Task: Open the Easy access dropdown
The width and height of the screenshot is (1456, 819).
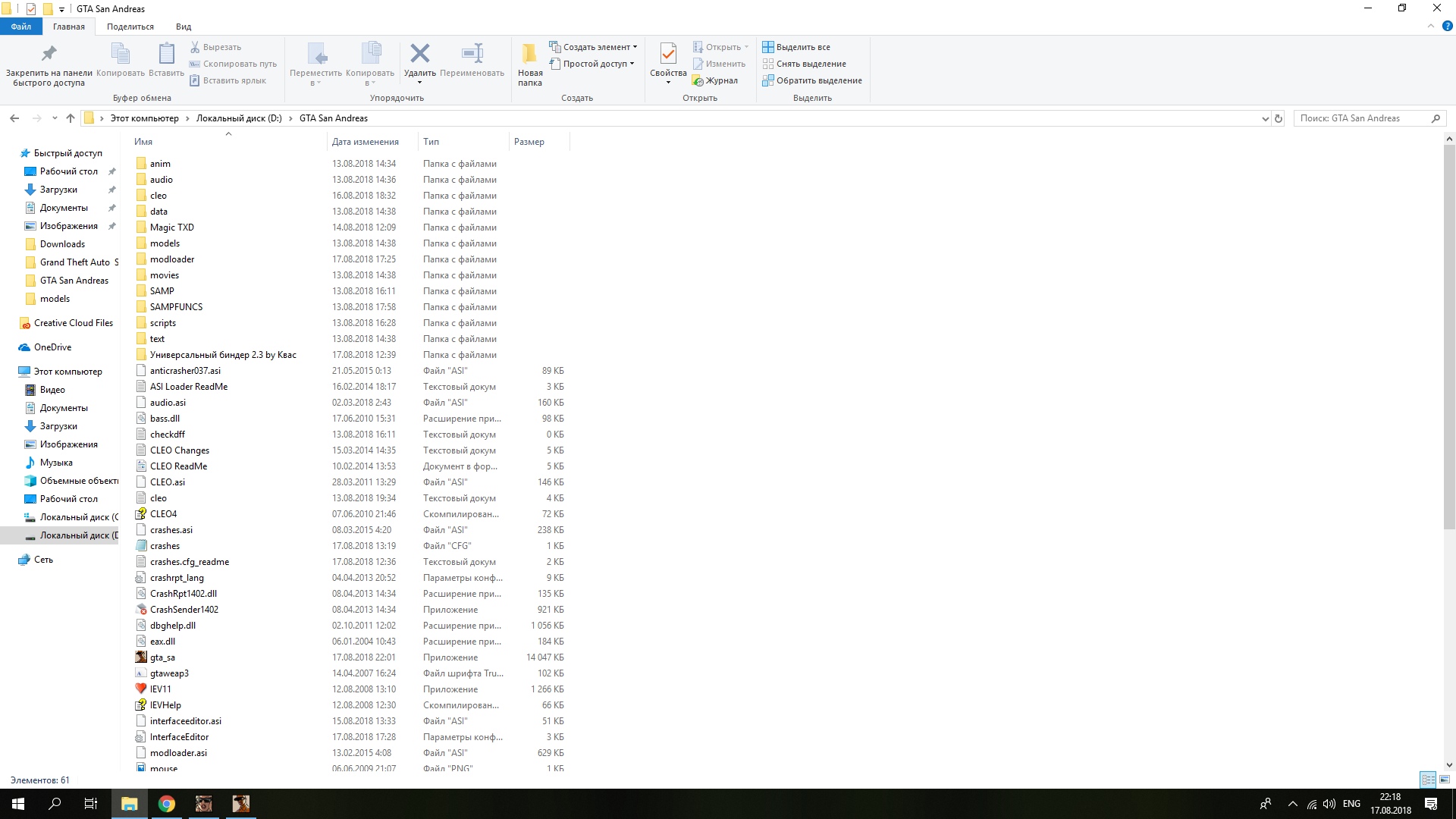Action: point(591,64)
